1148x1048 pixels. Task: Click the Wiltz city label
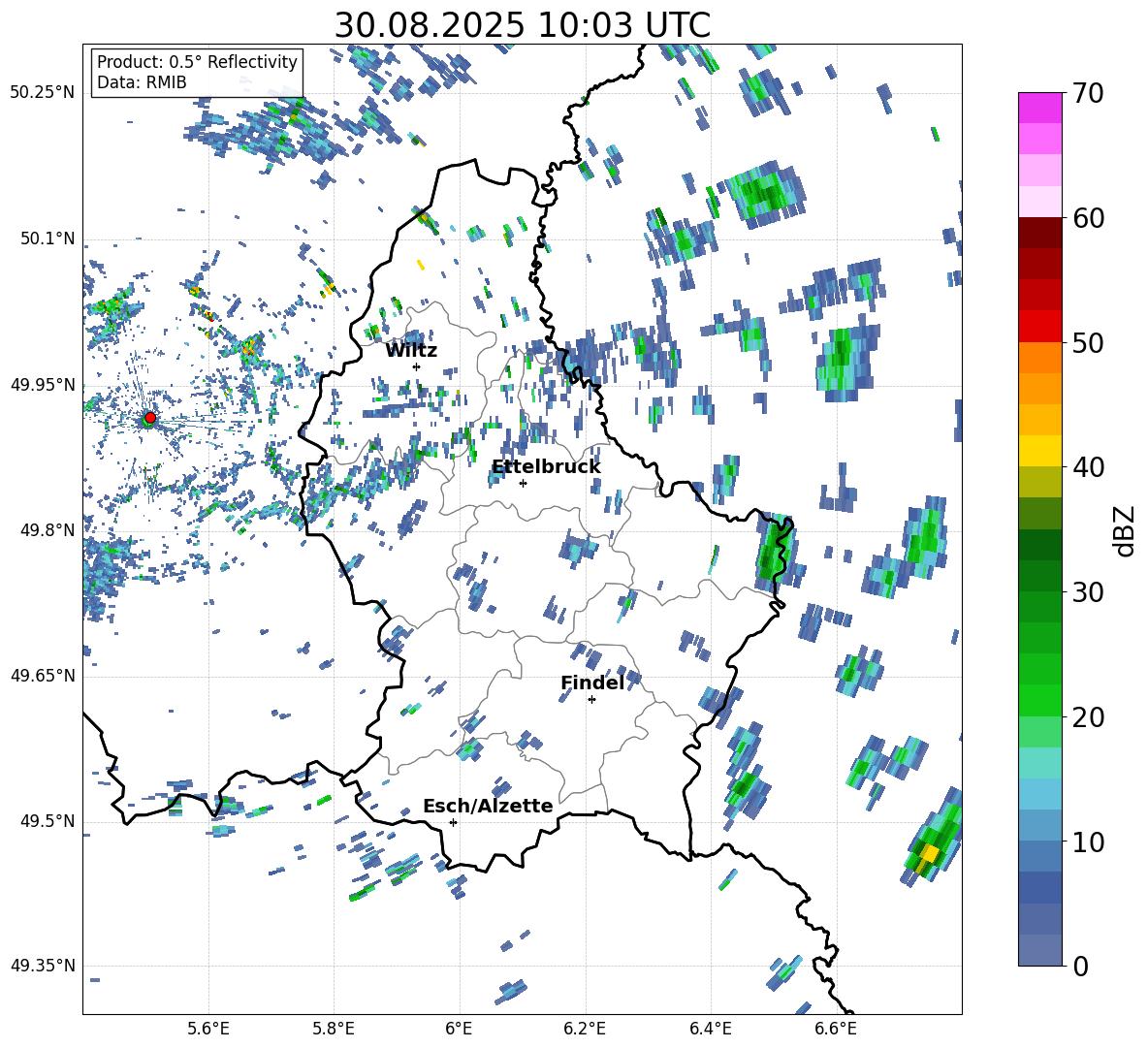pyautogui.click(x=411, y=351)
